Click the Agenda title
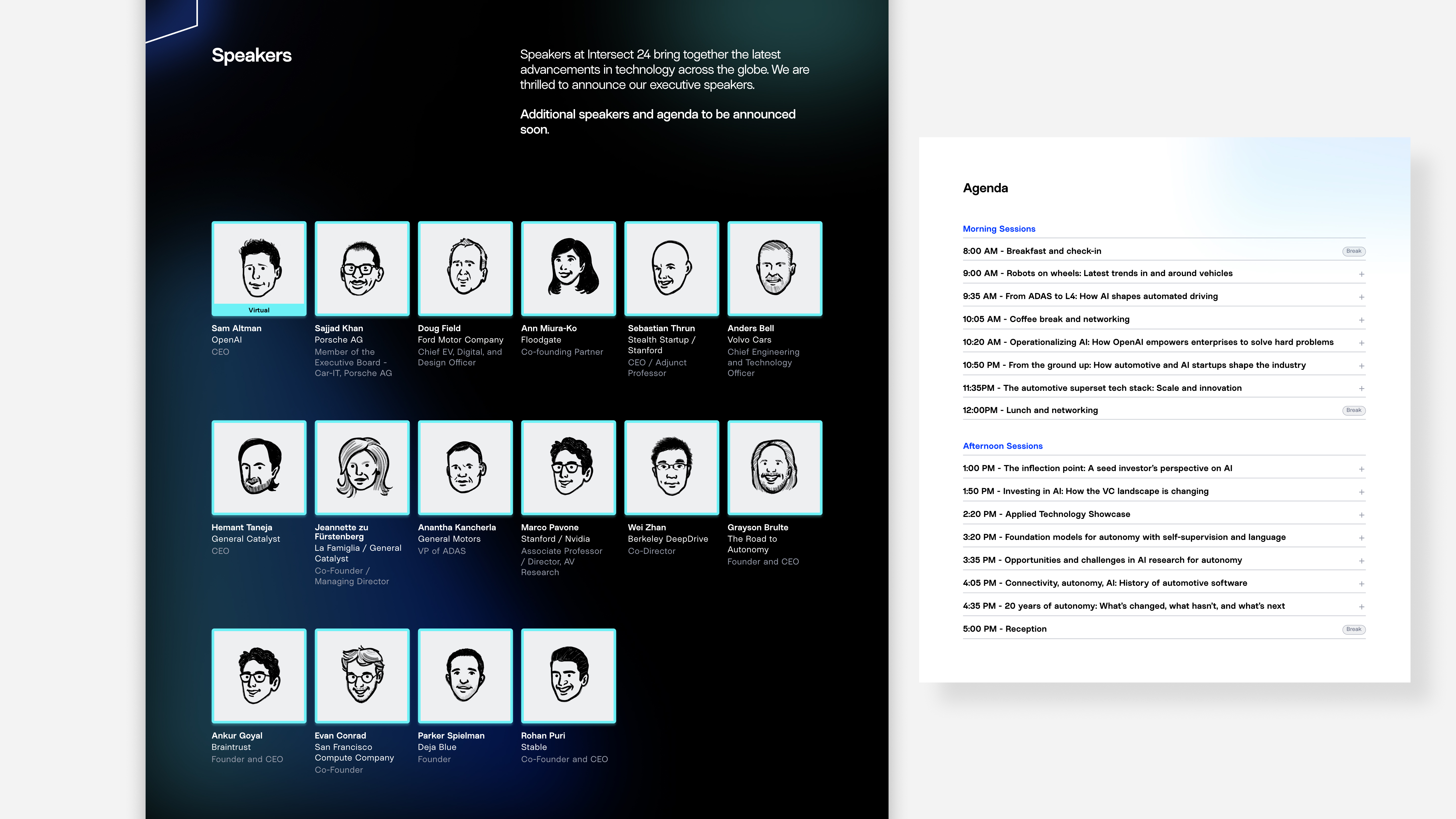 pos(985,188)
